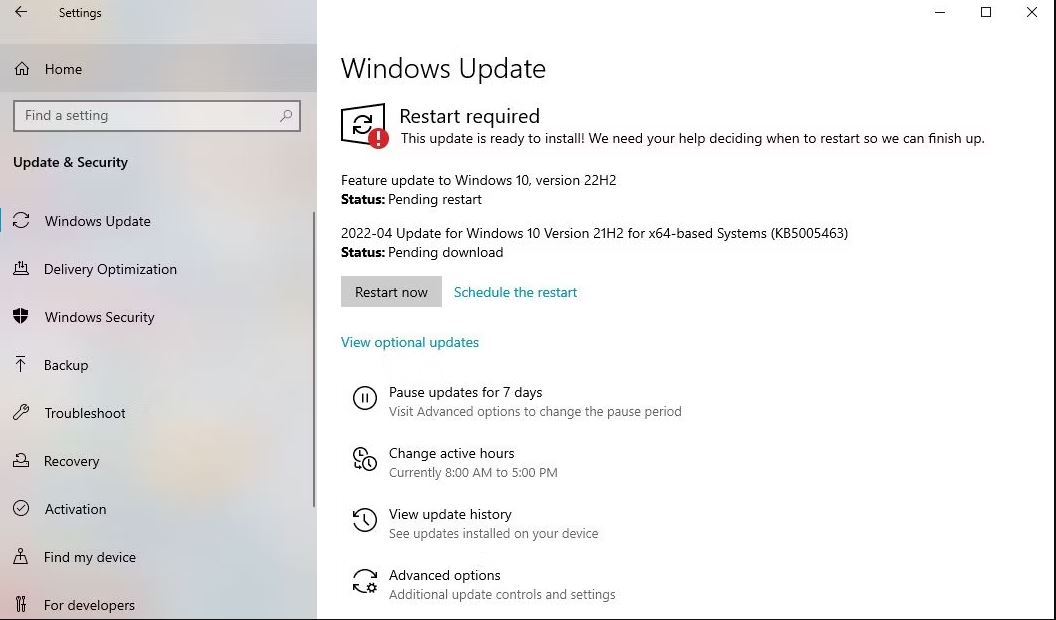Click the Troubleshoot wrench icon
The height and width of the screenshot is (620, 1056).
point(21,413)
